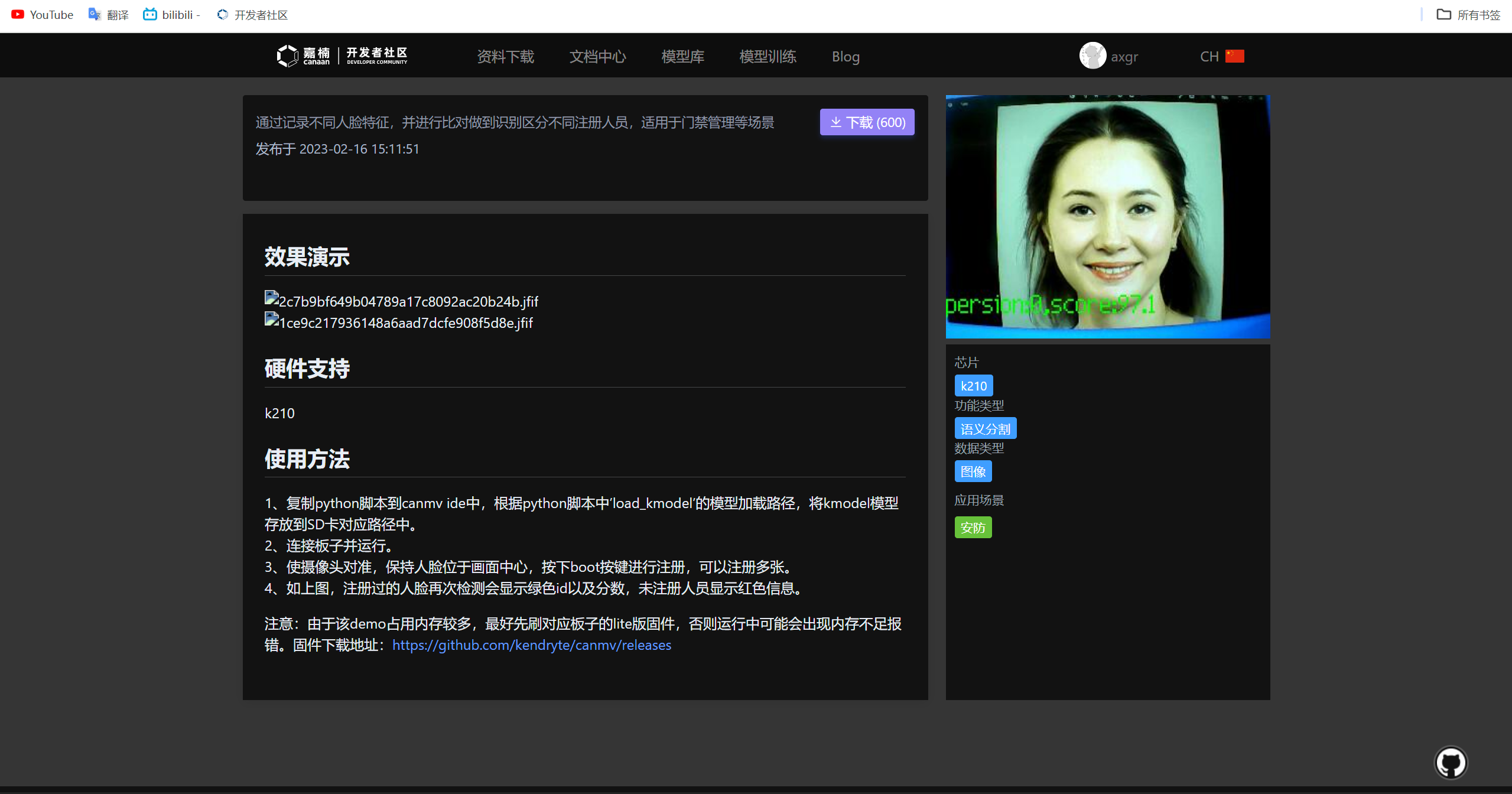
Task: Expand the 所有书签 bookmarks folder
Action: click(x=1469, y=14)
